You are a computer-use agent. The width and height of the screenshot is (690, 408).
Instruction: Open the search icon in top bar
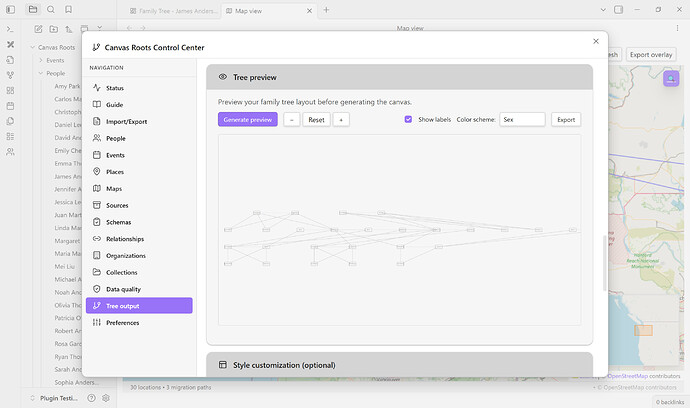tap(50, 10)
